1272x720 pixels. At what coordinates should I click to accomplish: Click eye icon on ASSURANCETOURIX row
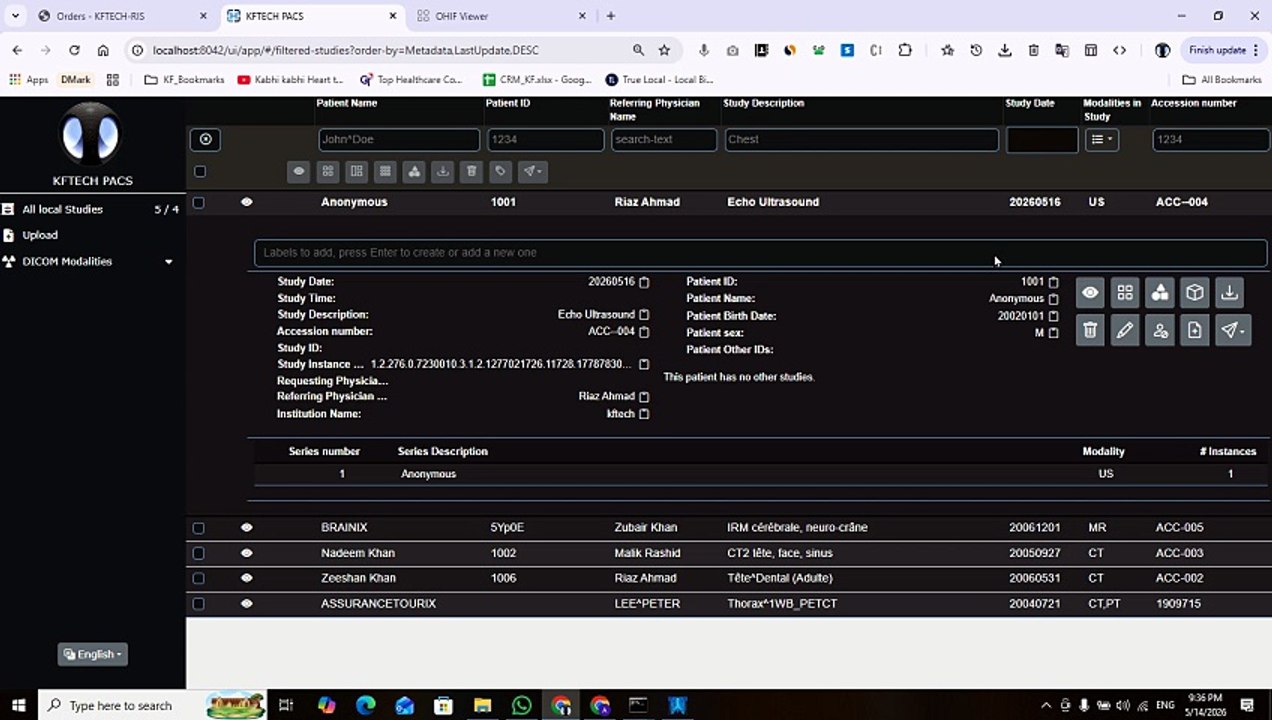[247, 603]
